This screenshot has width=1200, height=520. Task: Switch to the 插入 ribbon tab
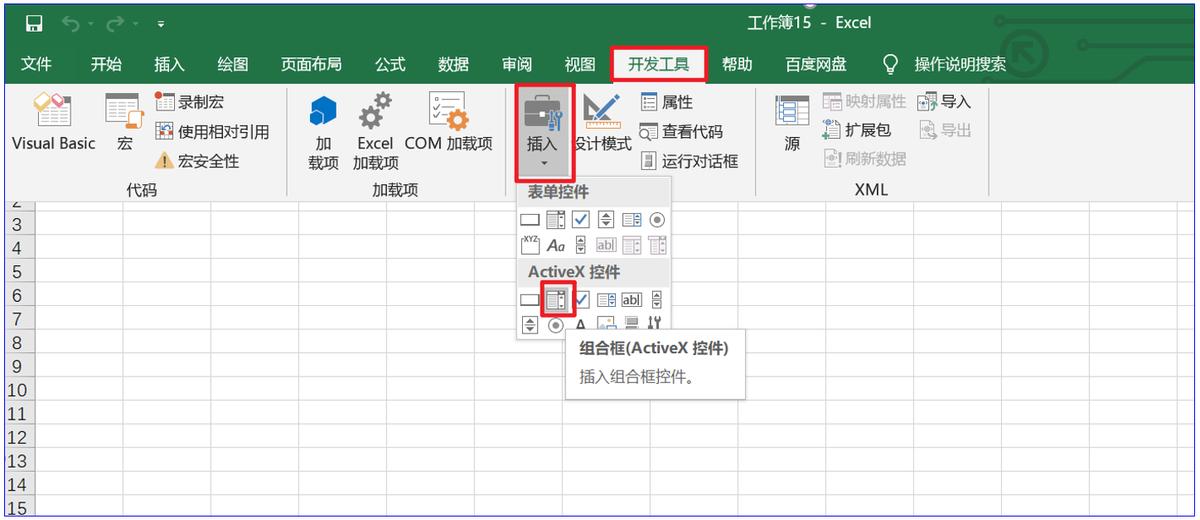tap(169, 64)
